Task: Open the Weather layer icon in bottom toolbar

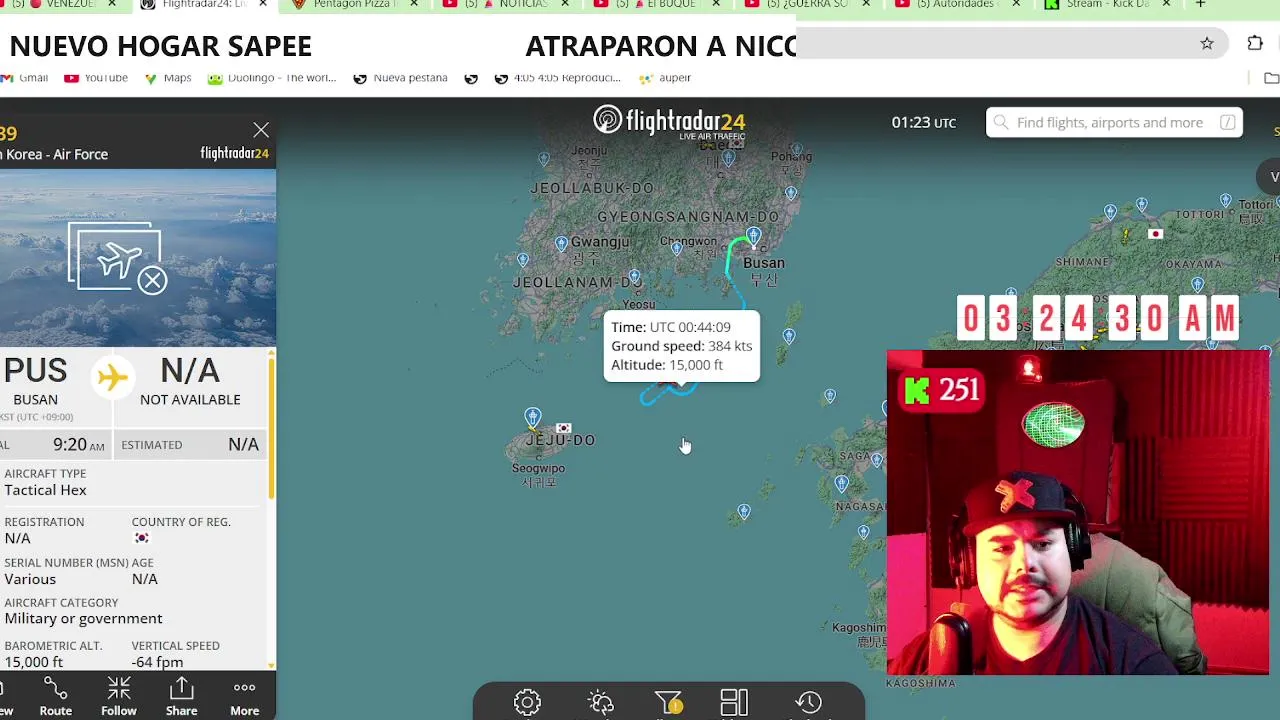Action: (x=600, y=702)
